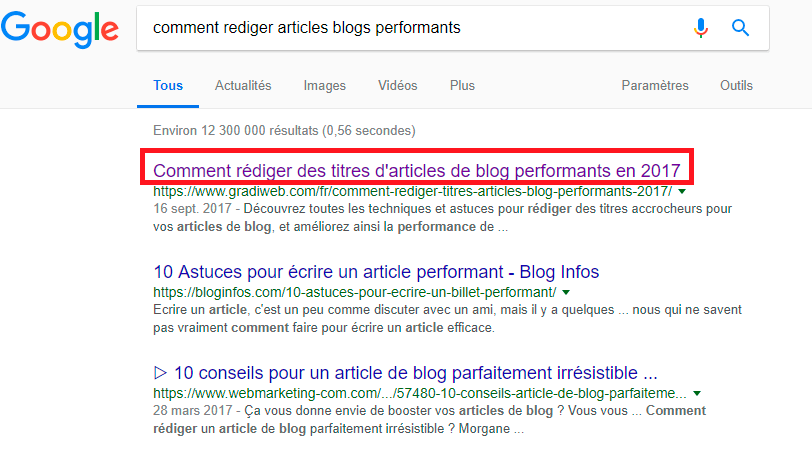Click the green bloginfos.com URL text
This screenshot has height=450, width=812.
click(355, 292)
